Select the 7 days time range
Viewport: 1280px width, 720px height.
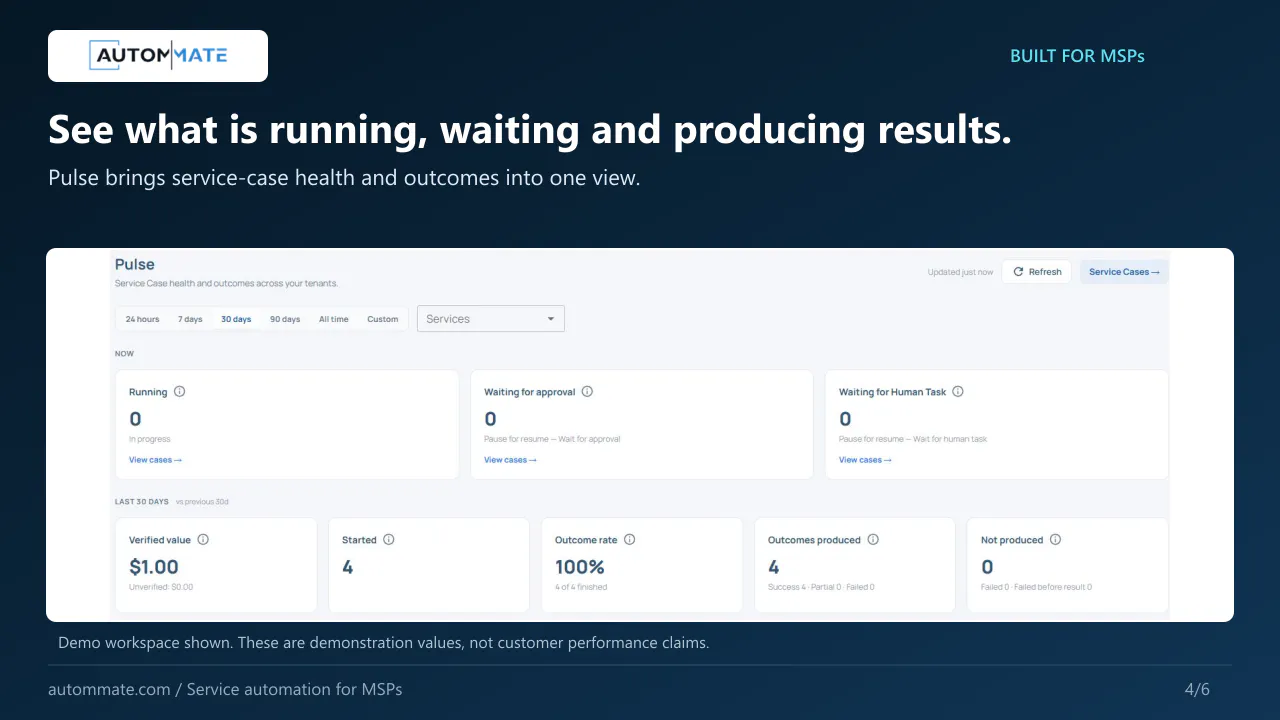(x=190, y=319)
